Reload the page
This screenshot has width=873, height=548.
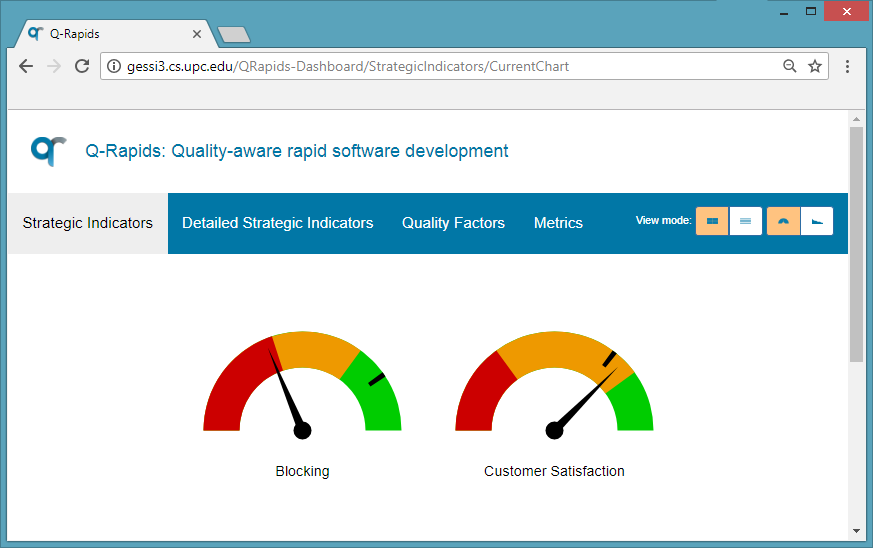click(82, 66)
